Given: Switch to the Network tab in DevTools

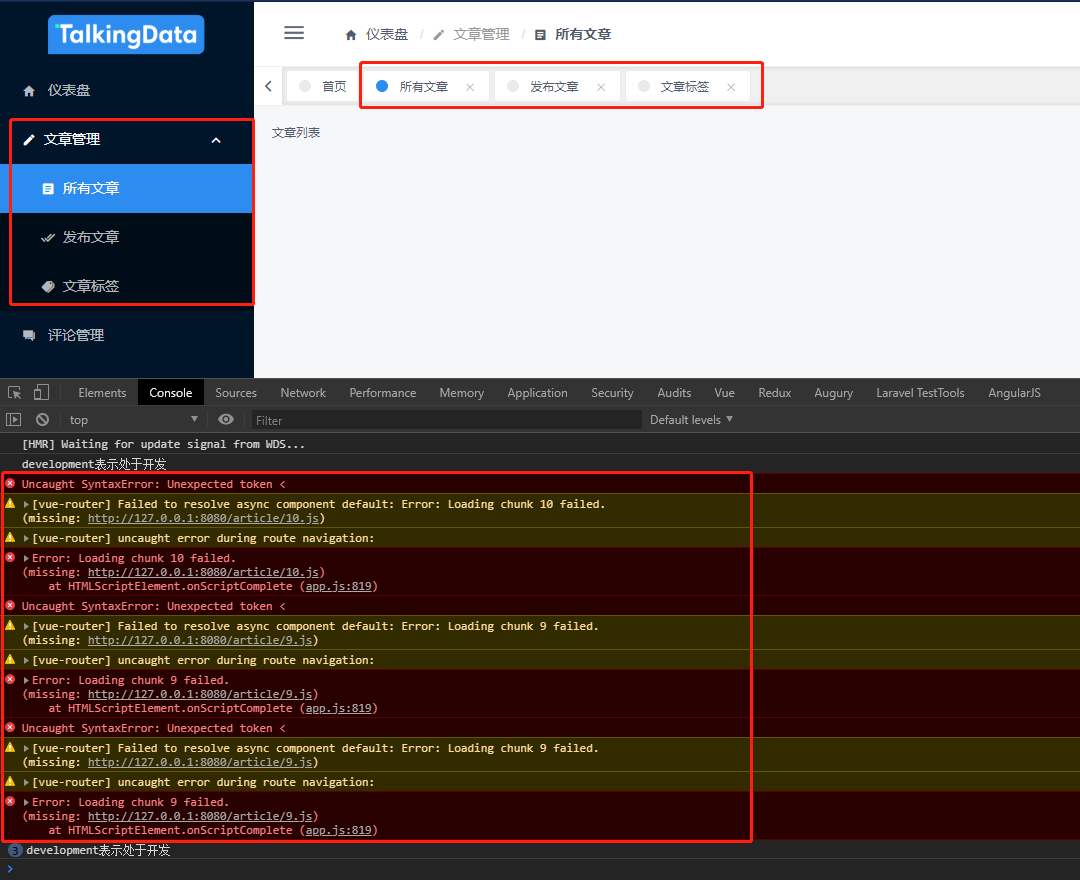Looking at the screenshot, I should 302,392.
